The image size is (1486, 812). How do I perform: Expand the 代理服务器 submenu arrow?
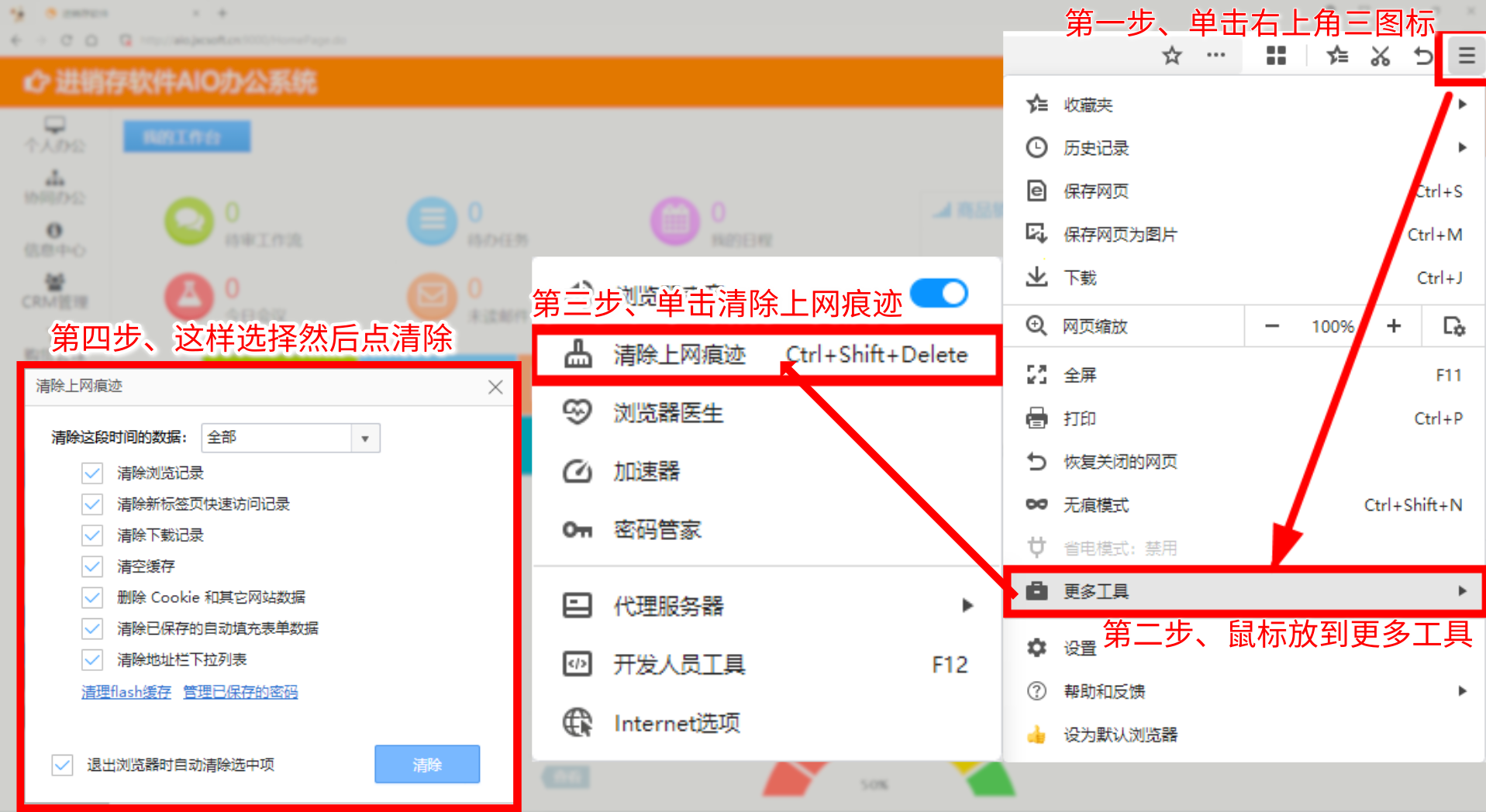(967, 605)
